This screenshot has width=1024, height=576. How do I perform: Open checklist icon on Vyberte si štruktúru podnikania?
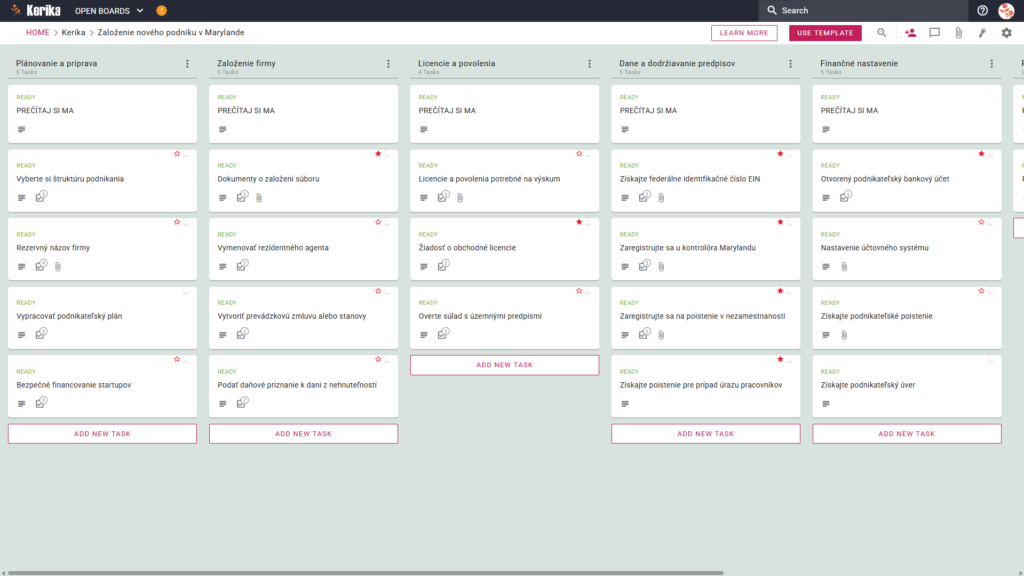coord(41,197)
